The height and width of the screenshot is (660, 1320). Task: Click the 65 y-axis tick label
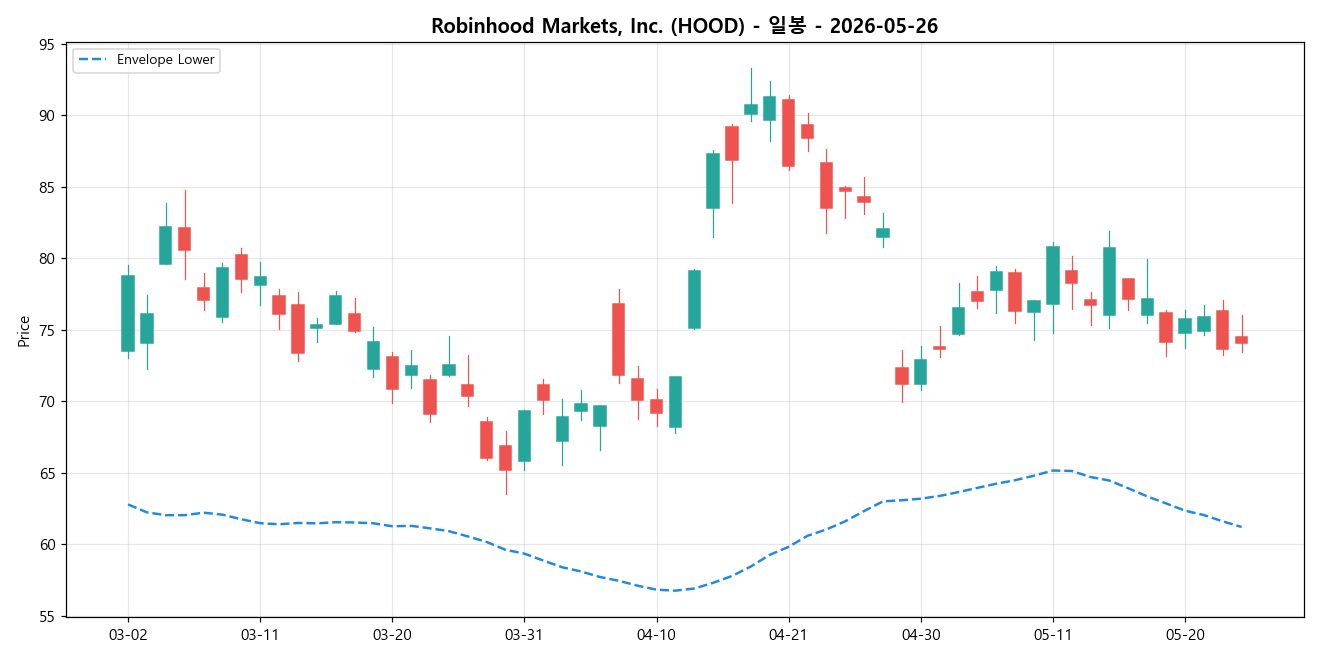(x=47, y=474)
